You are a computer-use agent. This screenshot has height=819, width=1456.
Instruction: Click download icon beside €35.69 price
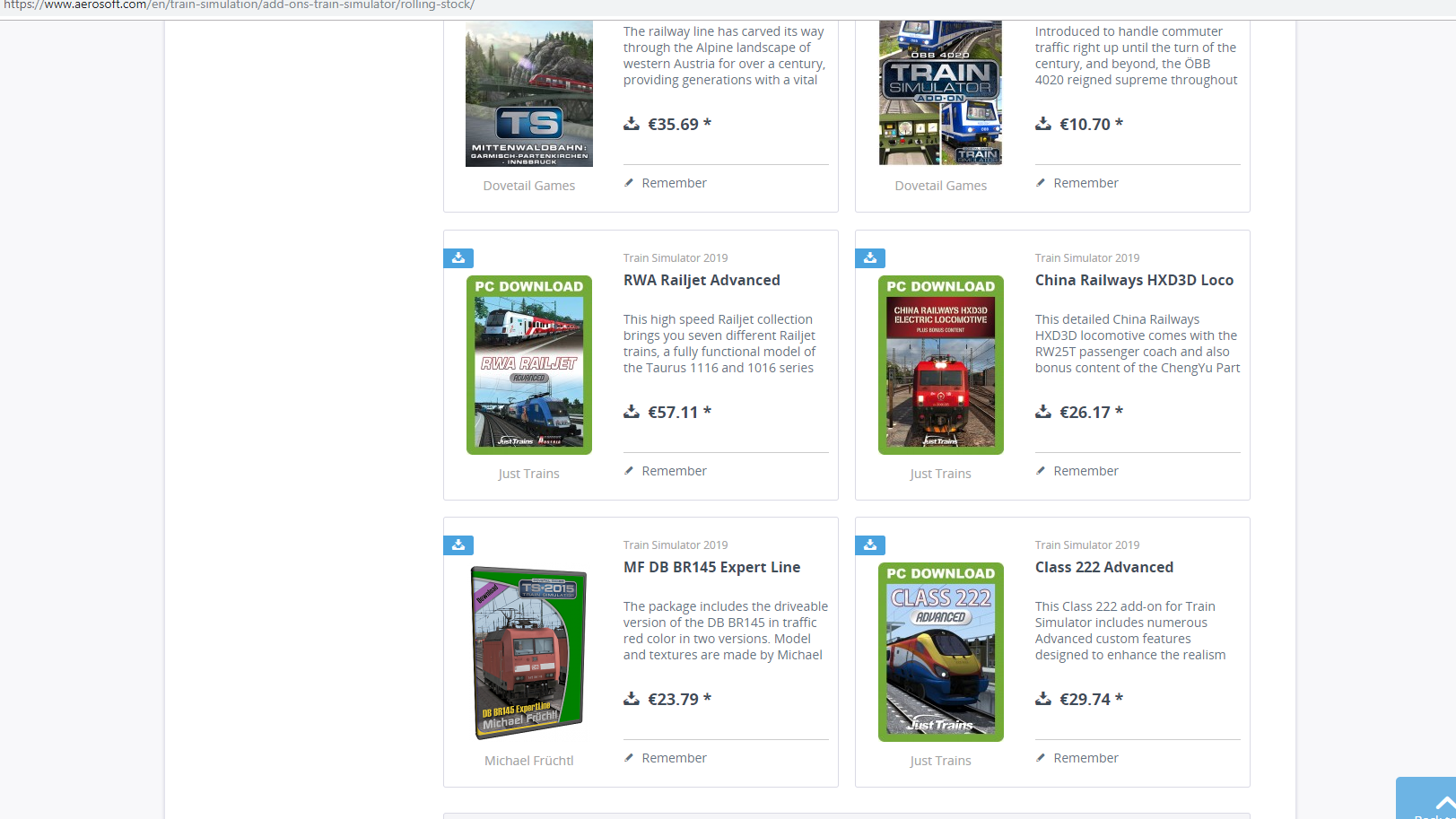point(632,124)
